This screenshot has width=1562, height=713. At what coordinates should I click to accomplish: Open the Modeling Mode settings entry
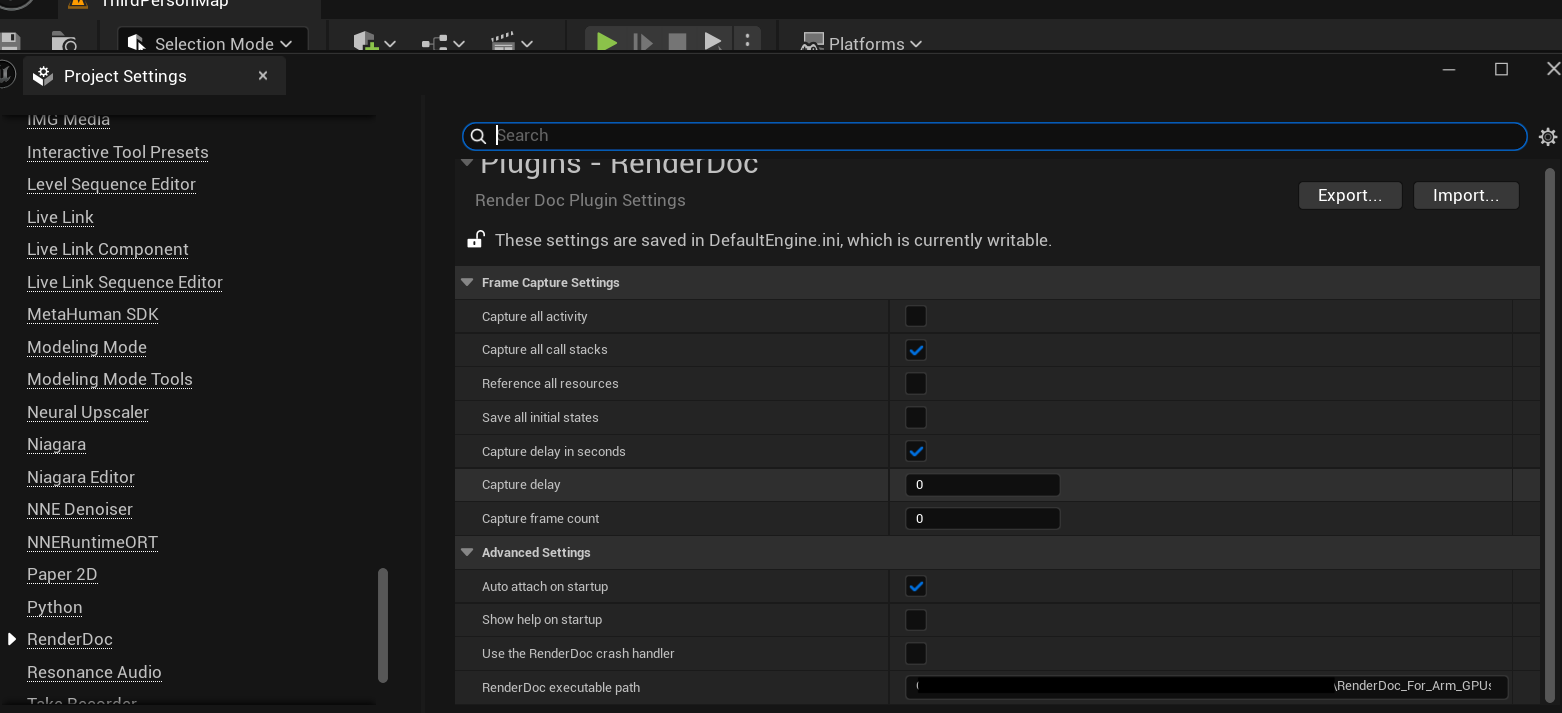87,347
